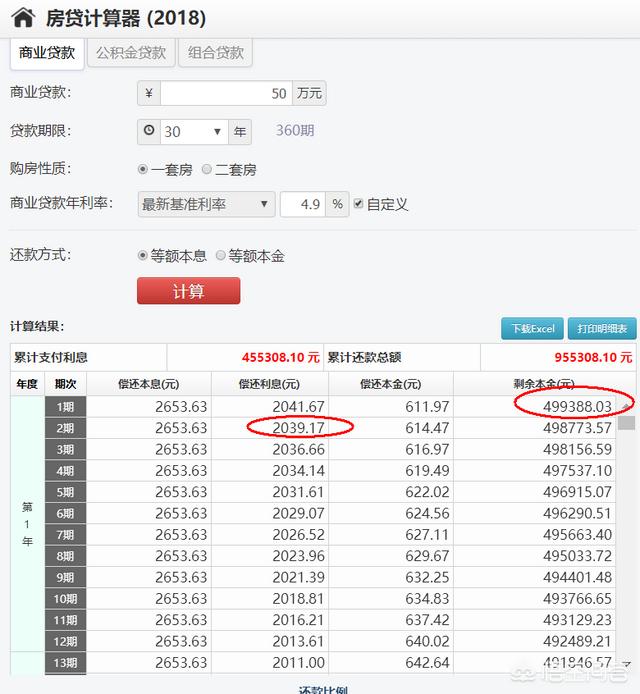Click the 偿还利息(元) column header
The height and width of the screenshot is (694, 640).
coord(269,384)
